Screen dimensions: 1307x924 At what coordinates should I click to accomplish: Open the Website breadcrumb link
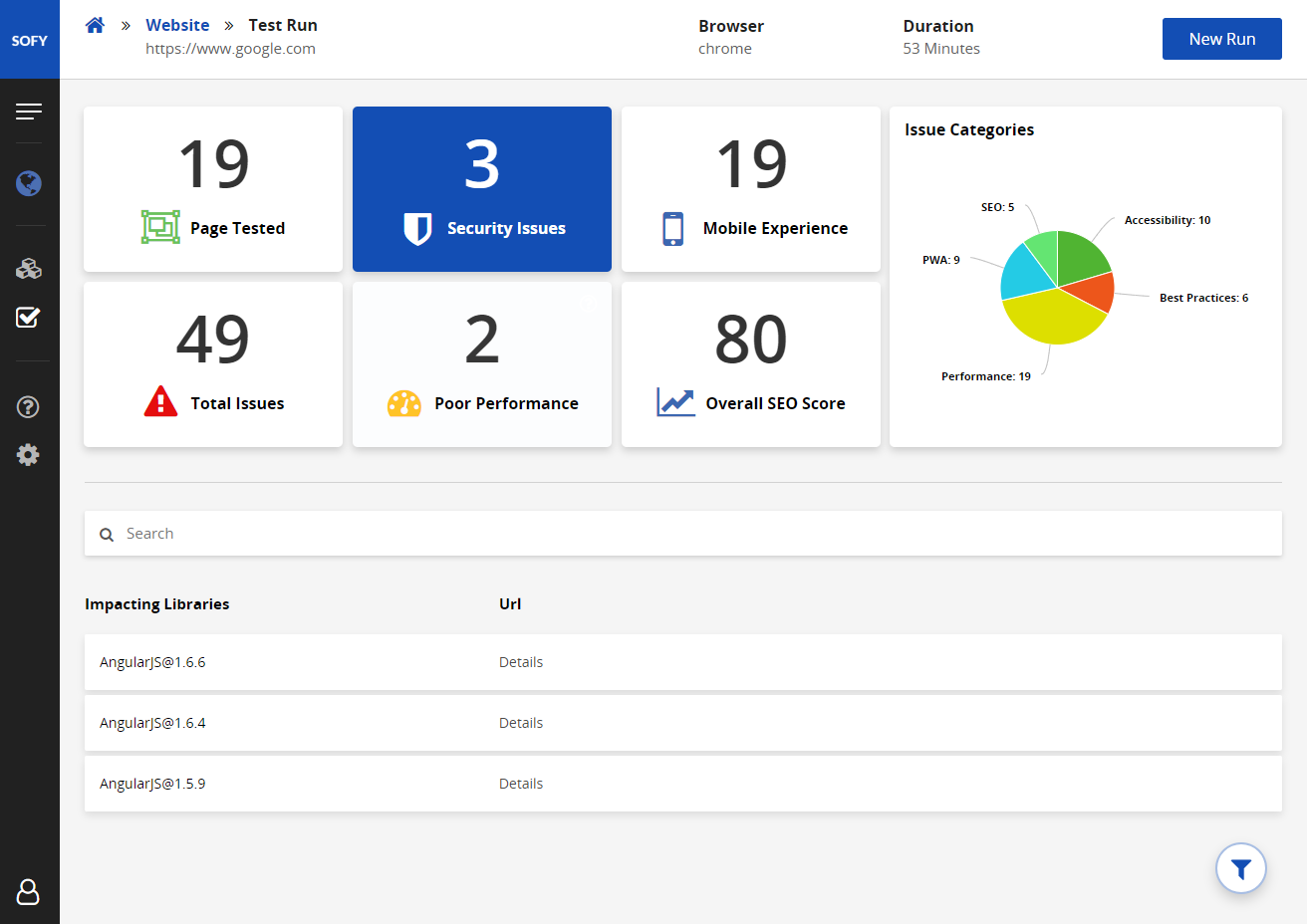point(177,25)
